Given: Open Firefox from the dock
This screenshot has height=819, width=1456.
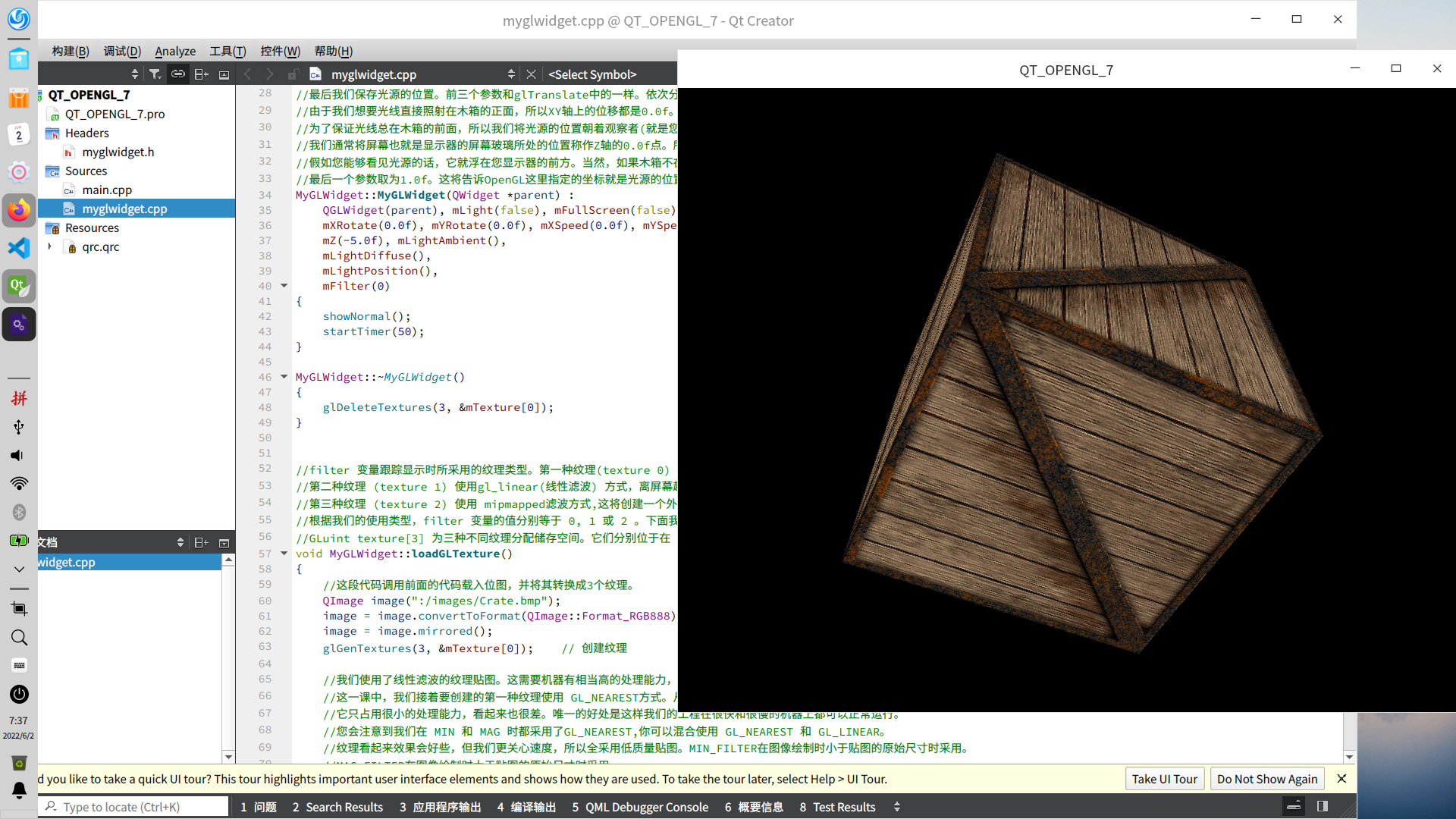Looking at the screenshot, I should pos(18,210).
